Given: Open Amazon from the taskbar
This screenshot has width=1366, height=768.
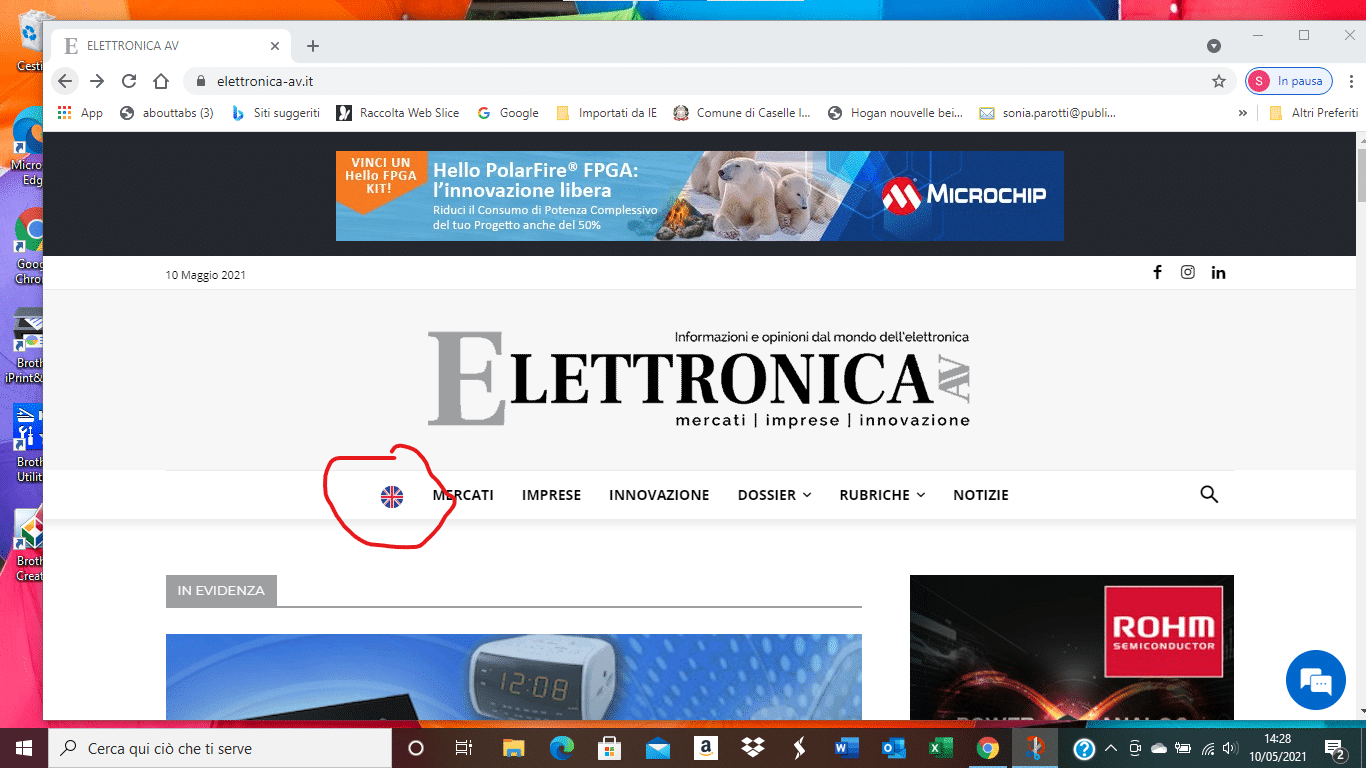Looking at the screenshot, I should tap(705, 748).
